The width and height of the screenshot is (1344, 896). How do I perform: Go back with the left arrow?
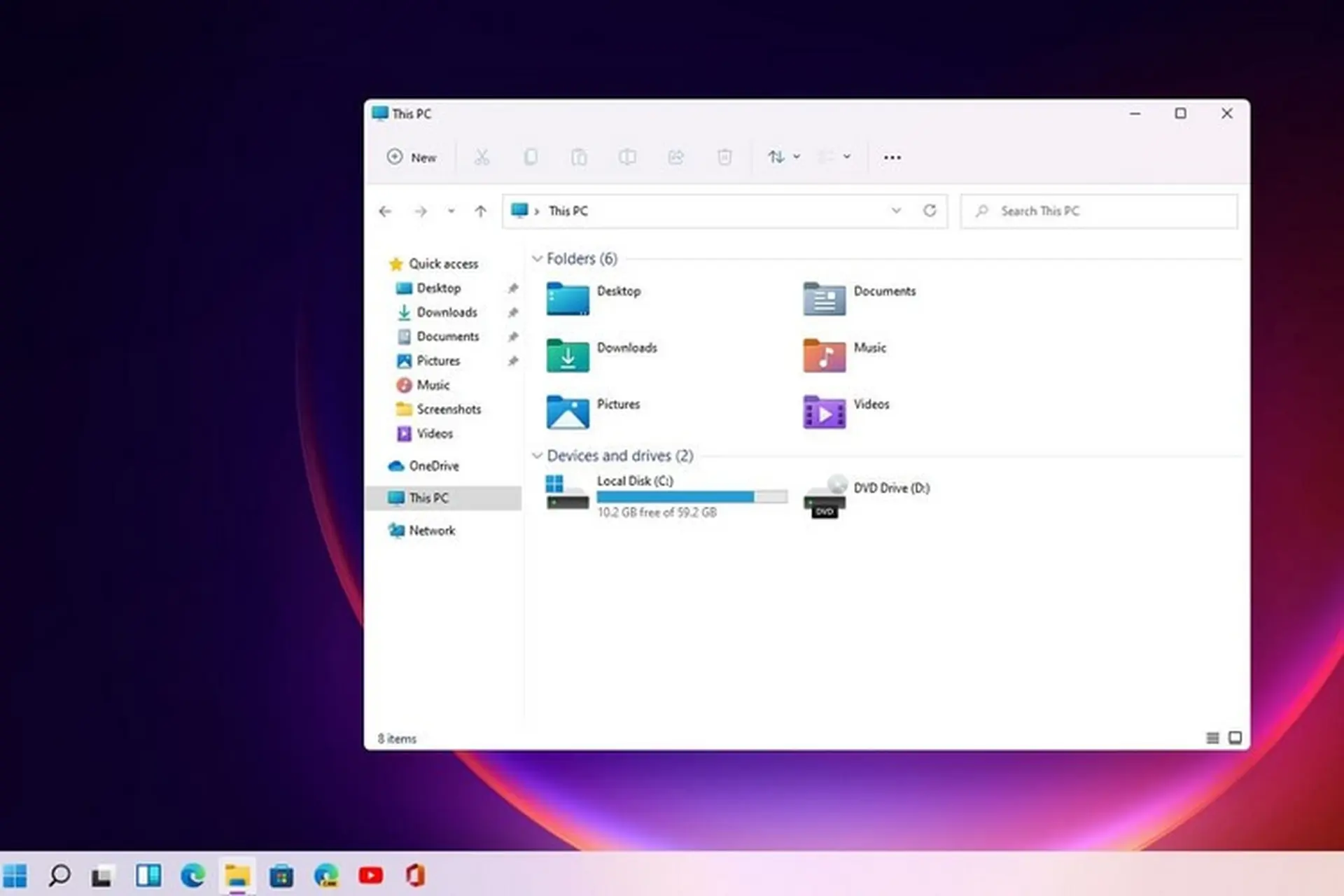(x=385, y=211)
